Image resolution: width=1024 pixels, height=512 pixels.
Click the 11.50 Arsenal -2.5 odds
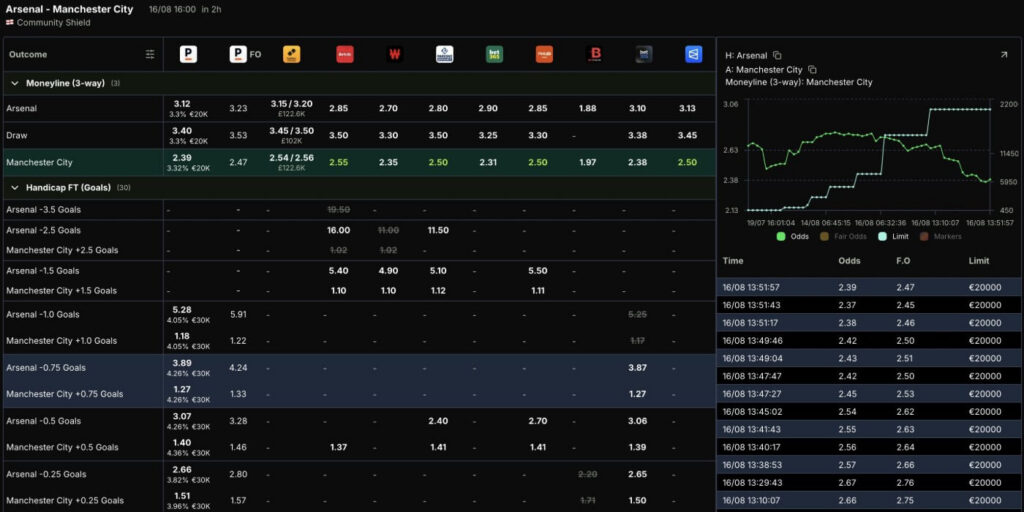[x=438, y=231]
